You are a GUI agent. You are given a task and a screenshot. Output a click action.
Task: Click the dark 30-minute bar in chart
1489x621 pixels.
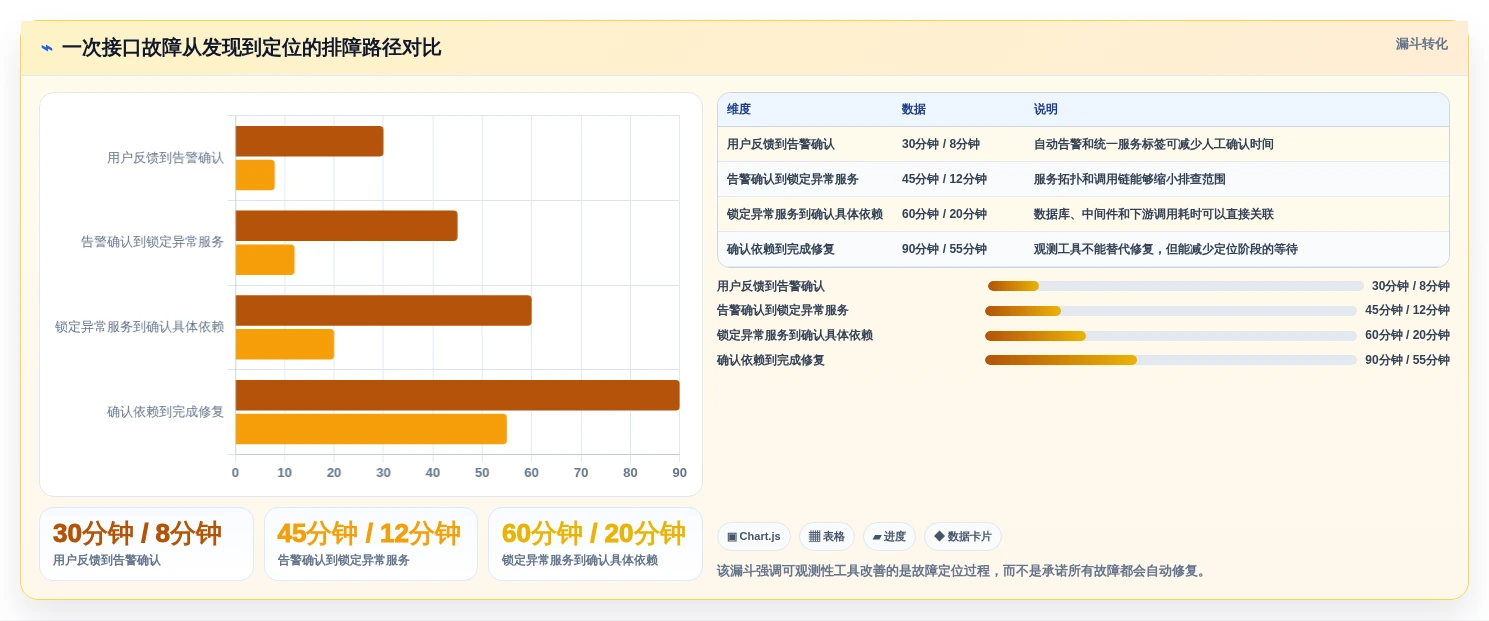pos(309,141)
